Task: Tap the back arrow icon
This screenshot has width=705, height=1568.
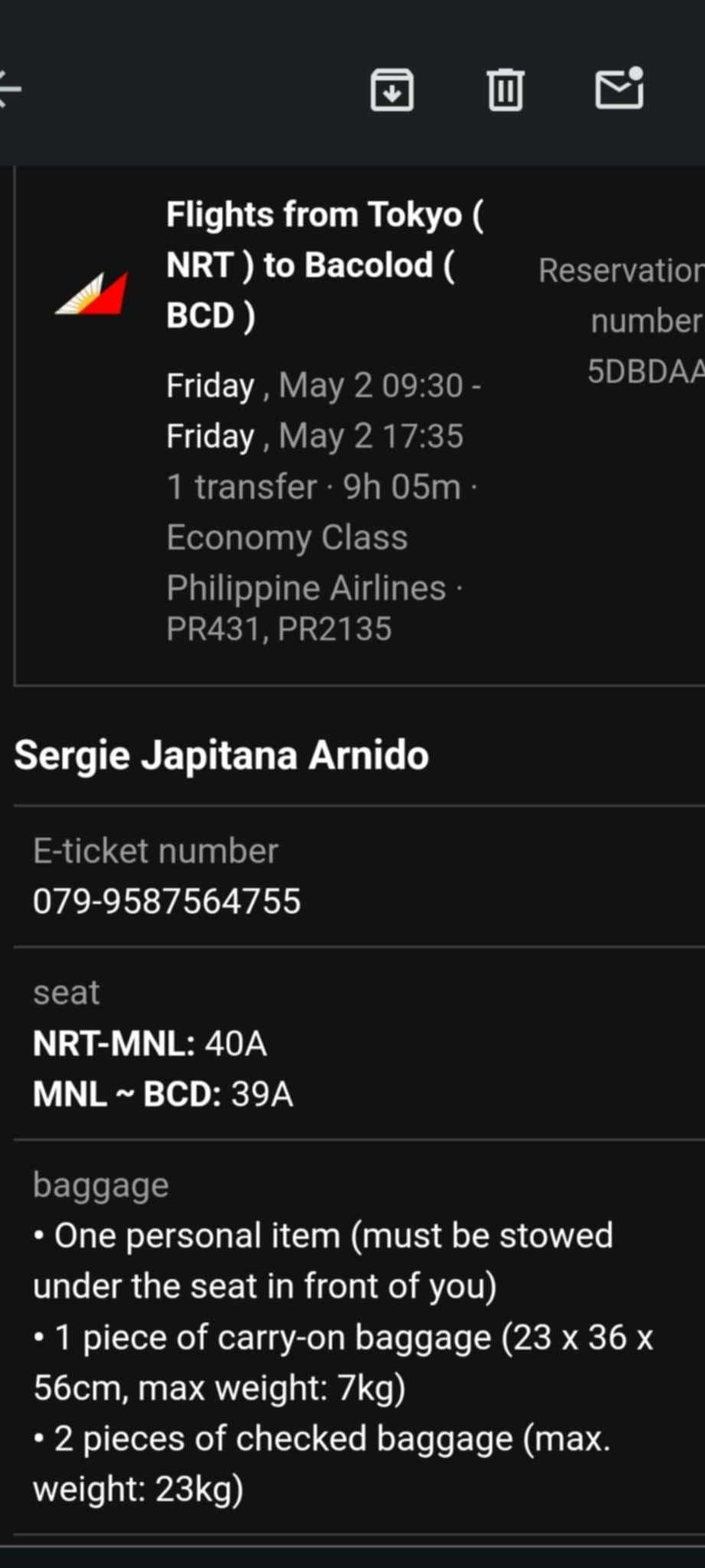Action: coord(11,89)
